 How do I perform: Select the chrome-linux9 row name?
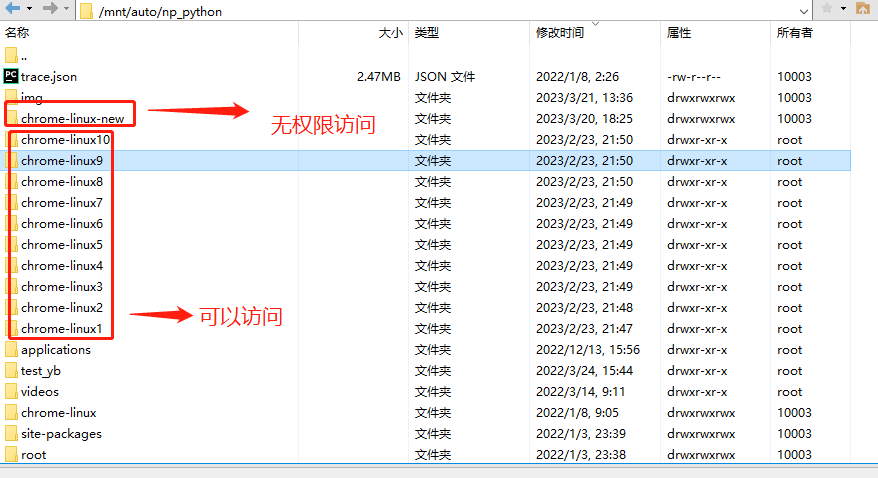coord(62,161)
